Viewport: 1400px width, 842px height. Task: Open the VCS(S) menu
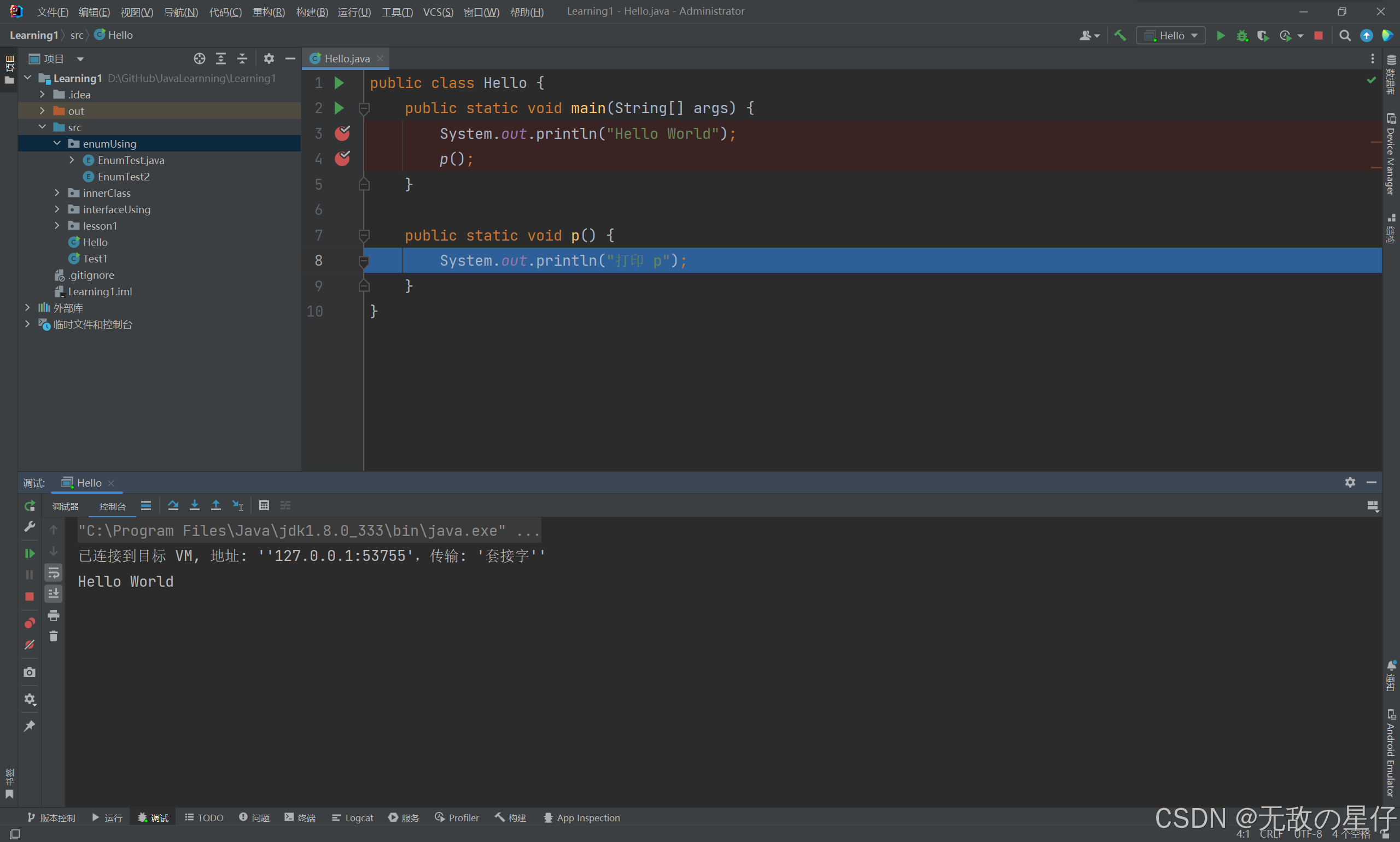pos(438,11)
